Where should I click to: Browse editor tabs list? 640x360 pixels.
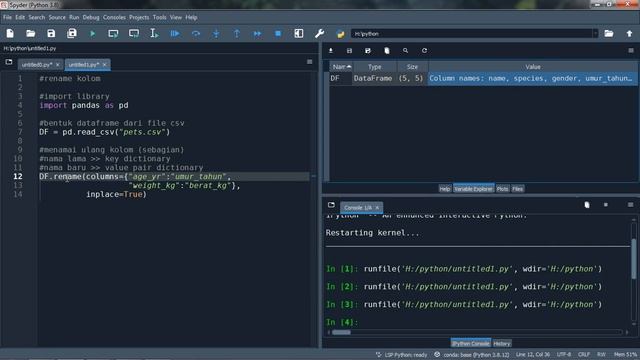[9, 62]
